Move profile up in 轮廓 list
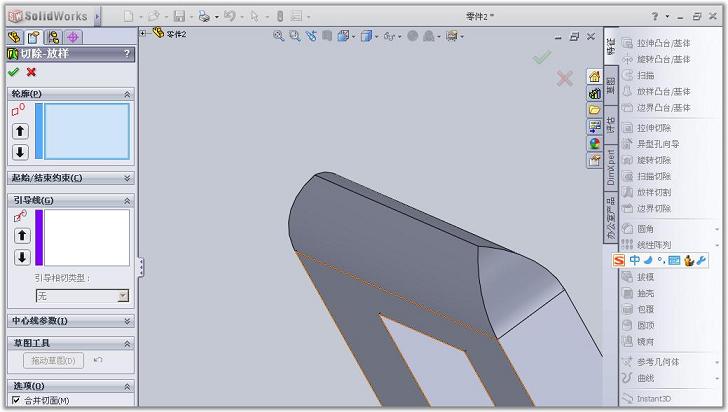This screenshot has width=728, height=412. pyautogui.click(x=20, y=131)
